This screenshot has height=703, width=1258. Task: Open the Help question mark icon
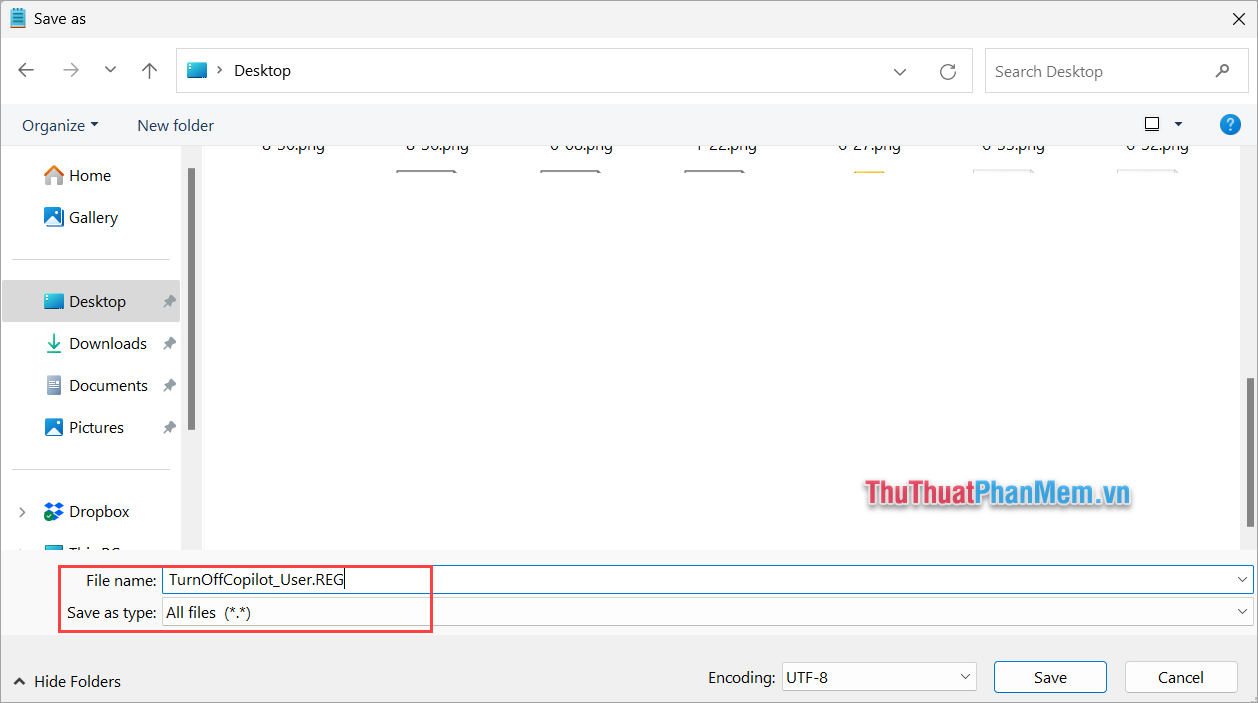[x=1230, y=124]
